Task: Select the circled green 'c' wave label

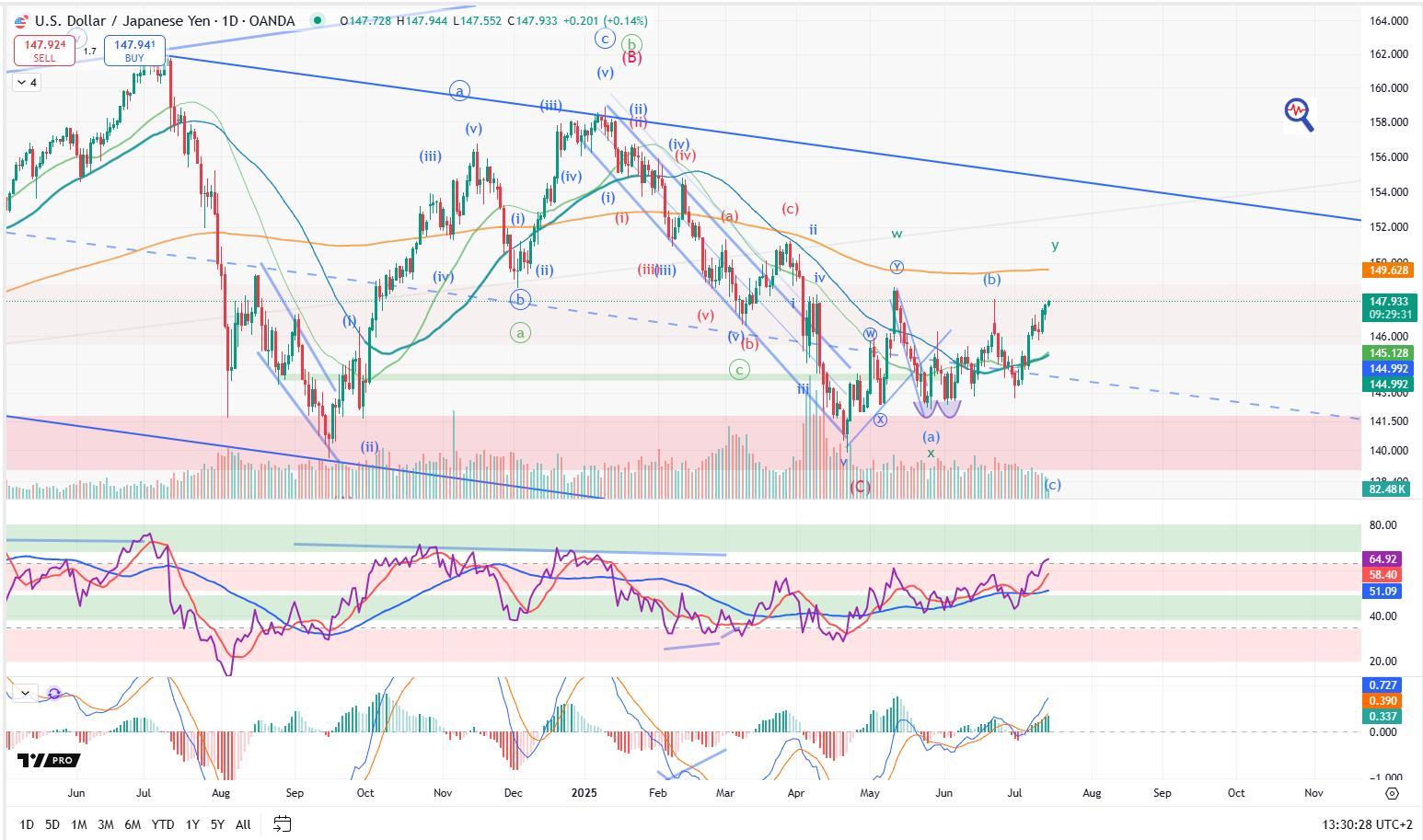Action: point(739,370)
